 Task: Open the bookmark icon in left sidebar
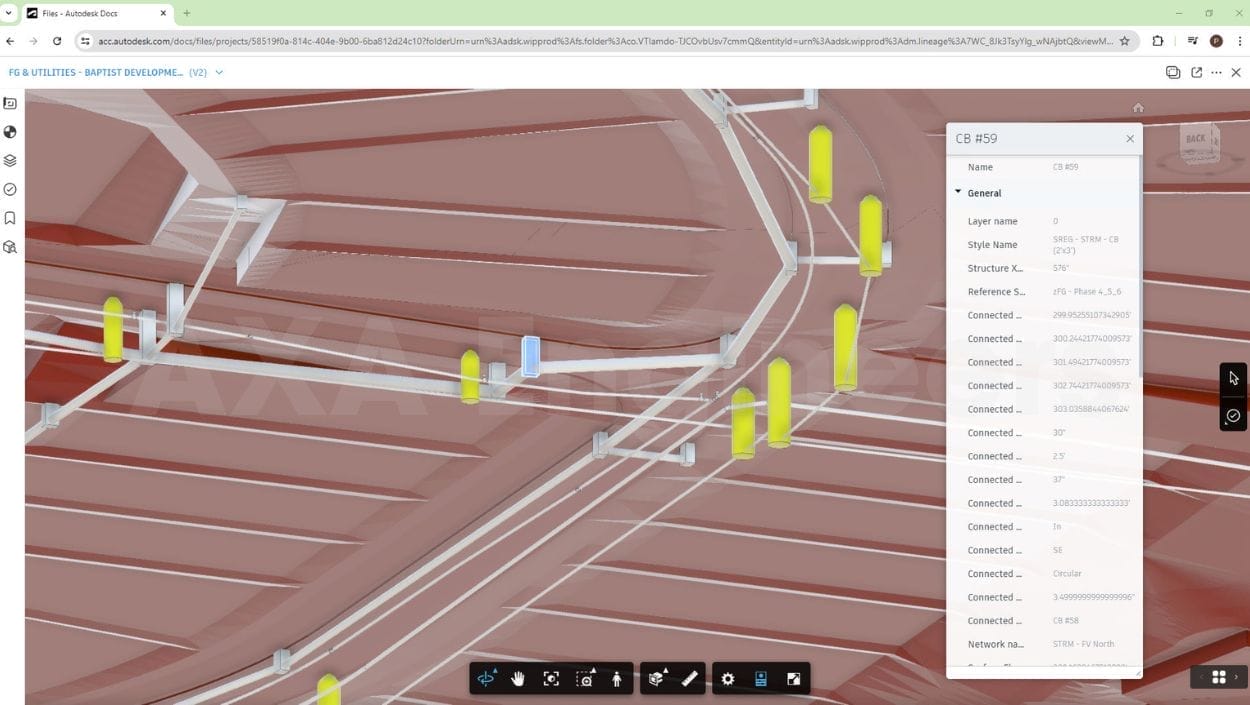tap(10, 218)
